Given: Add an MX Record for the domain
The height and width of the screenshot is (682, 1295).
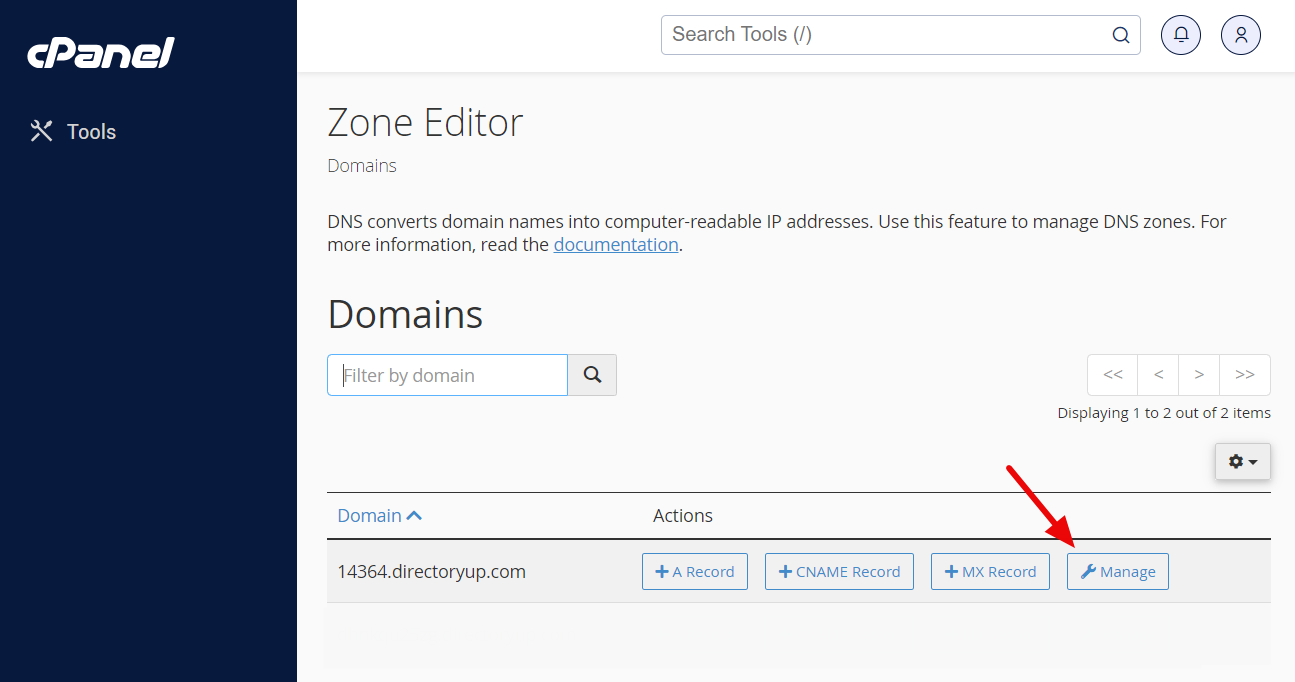Looking at the screenshot, I should (990, 572).
